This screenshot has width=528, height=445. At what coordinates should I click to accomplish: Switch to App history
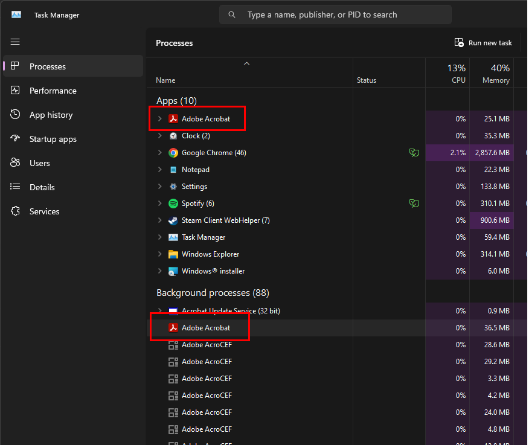point(73,115)
